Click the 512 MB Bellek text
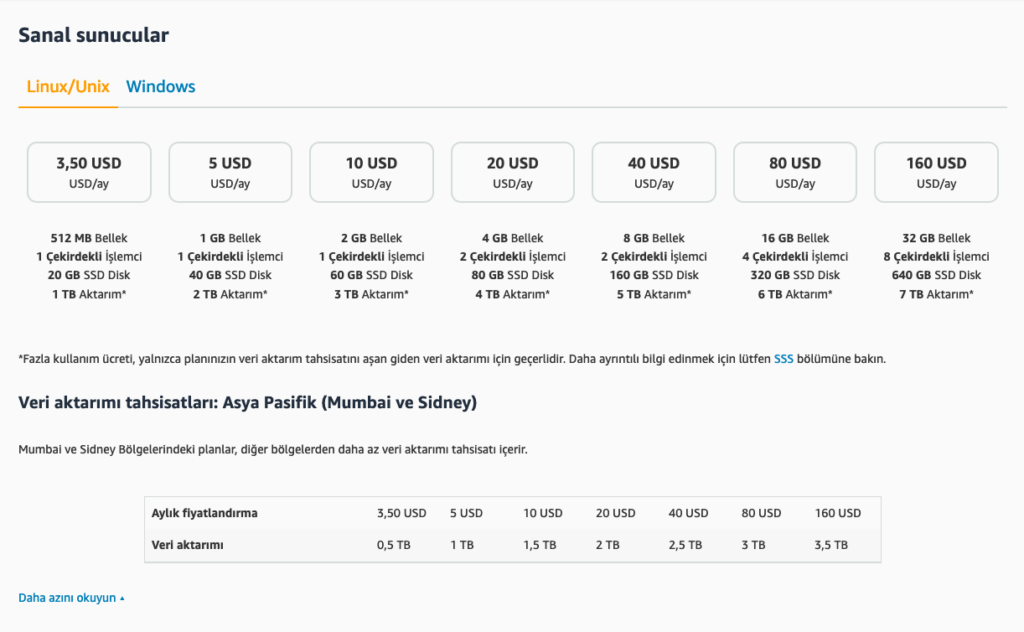Viewport: 1024px width, 632px height. point(89,238)
